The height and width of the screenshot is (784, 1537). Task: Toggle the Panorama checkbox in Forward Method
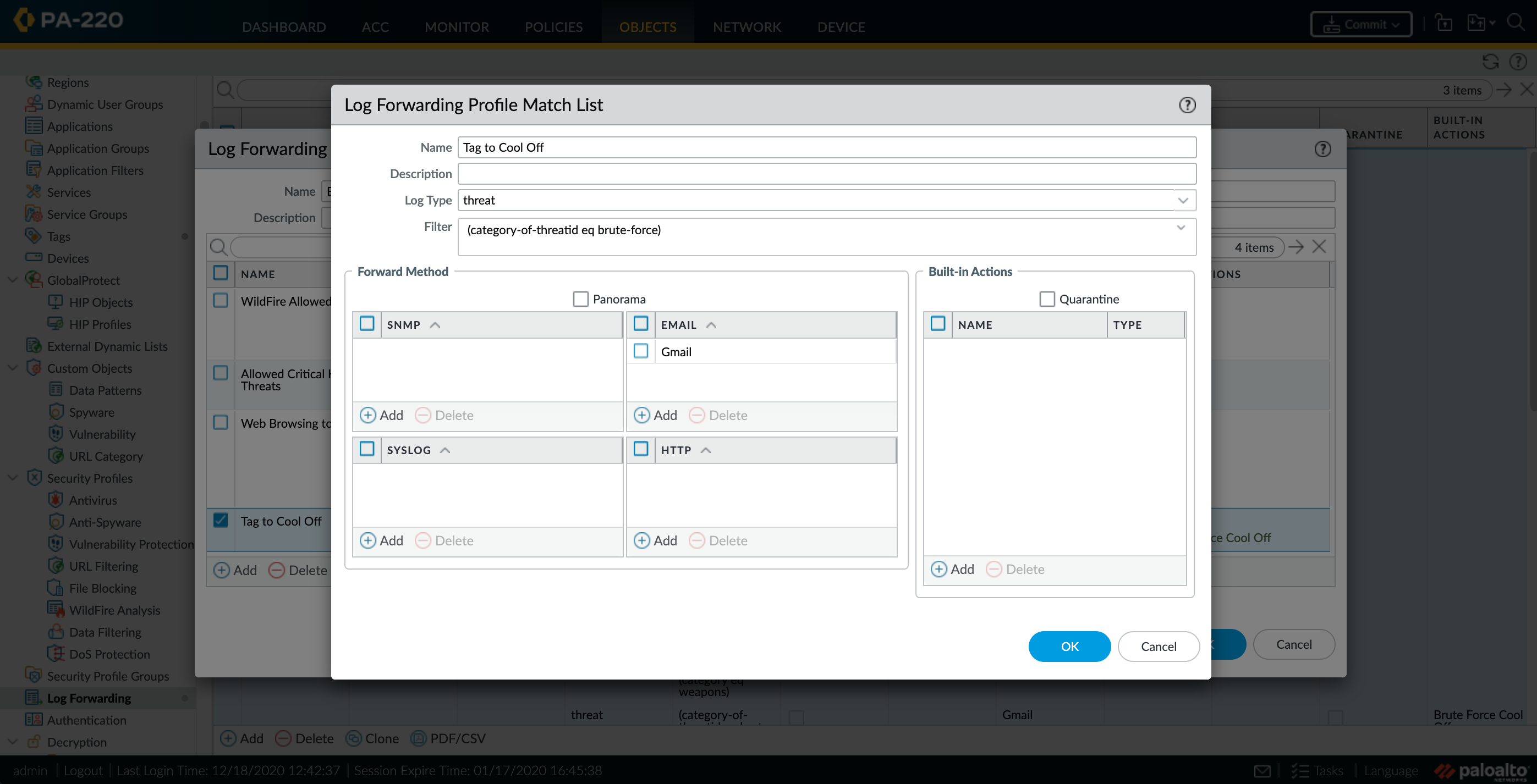[580, 298]
